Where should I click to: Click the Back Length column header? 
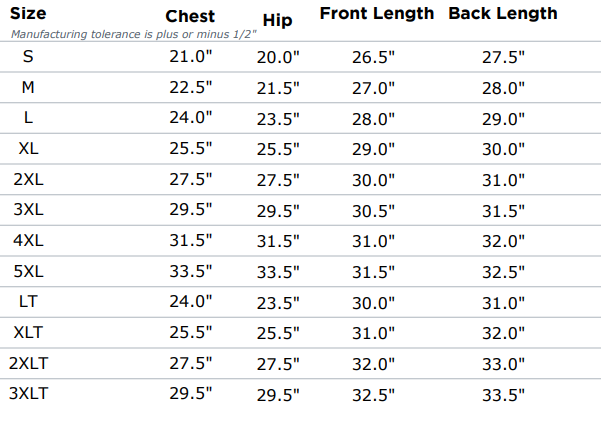pos(503,14)
